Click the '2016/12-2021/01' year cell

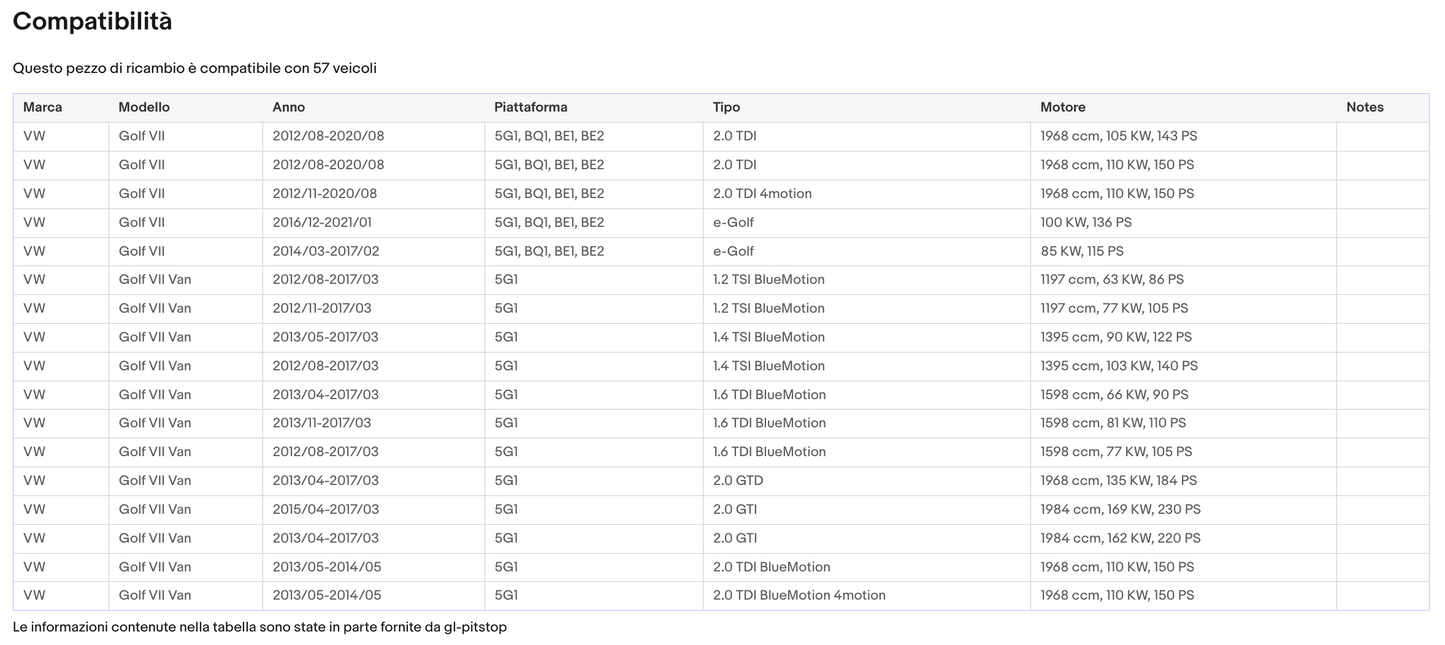click(x=322, y=222)
